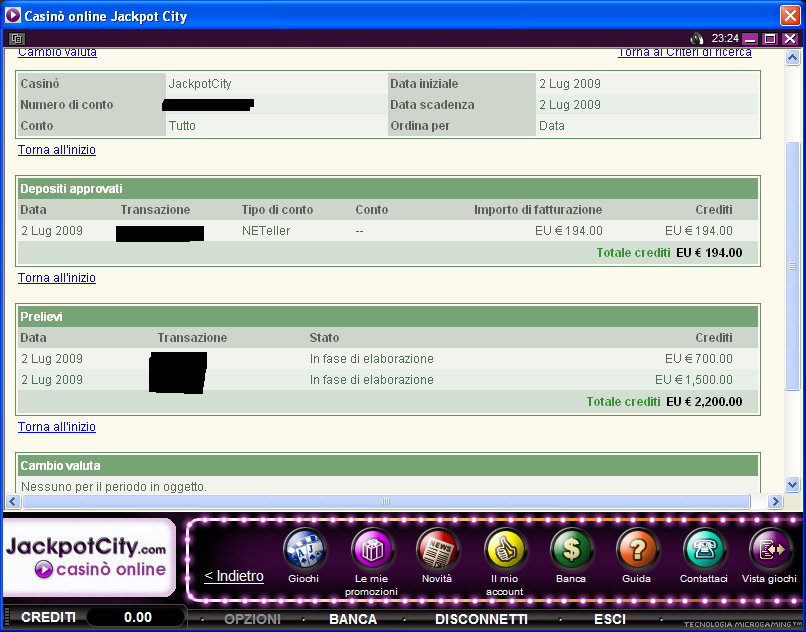Viewport: 806px width, 632px height.
Task: Open the Contattaci telephone icon
Action: [x=704, y=550]
